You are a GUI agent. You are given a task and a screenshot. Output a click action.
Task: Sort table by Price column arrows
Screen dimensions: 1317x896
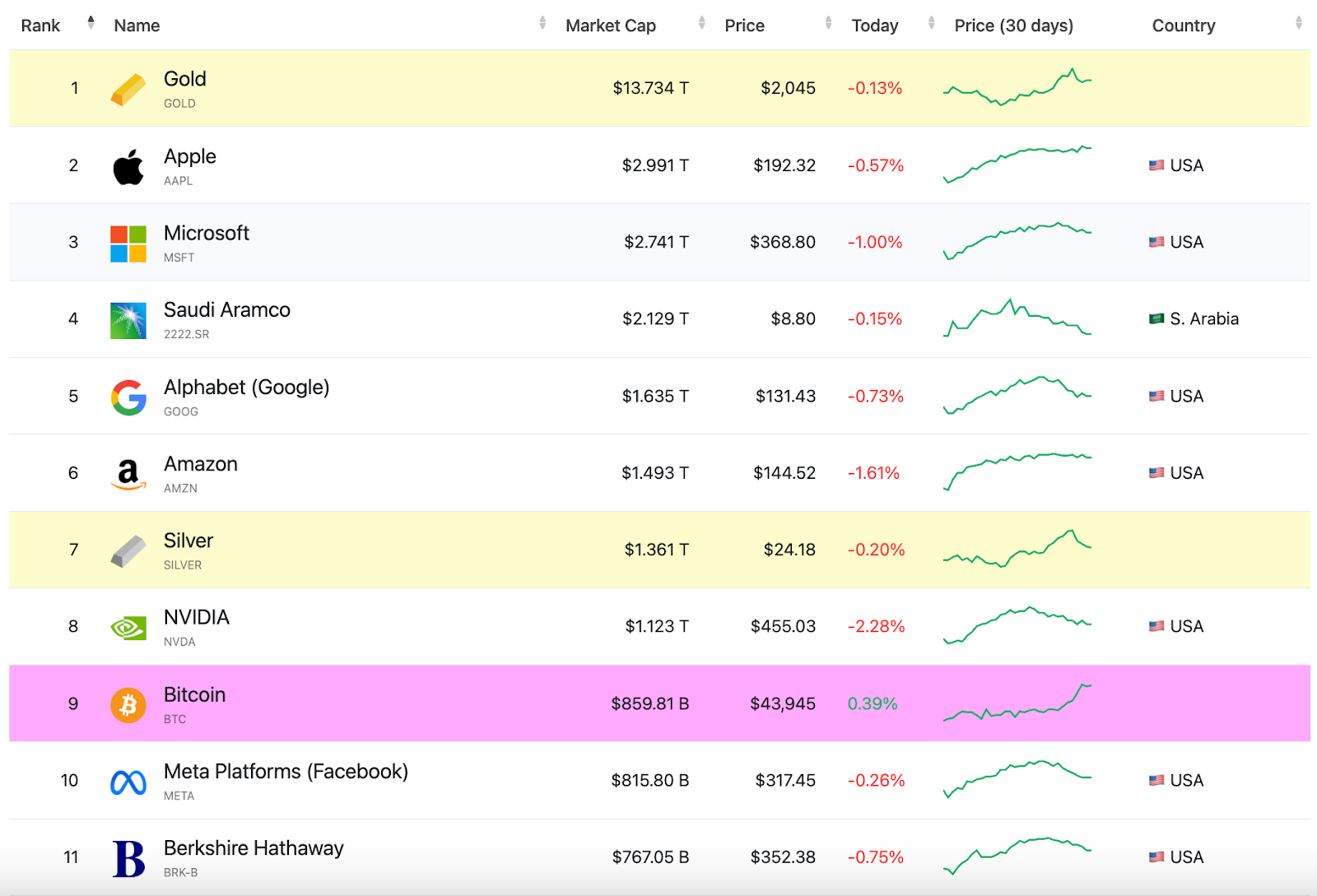pos(828,22)
